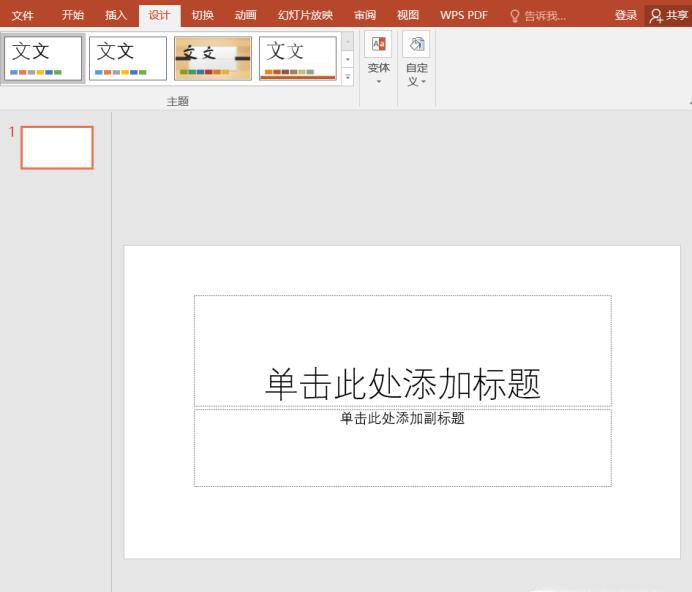This screenshot has height=592, width=692.
Task: Click the Login (登录) button
Action: click(626, 15)
